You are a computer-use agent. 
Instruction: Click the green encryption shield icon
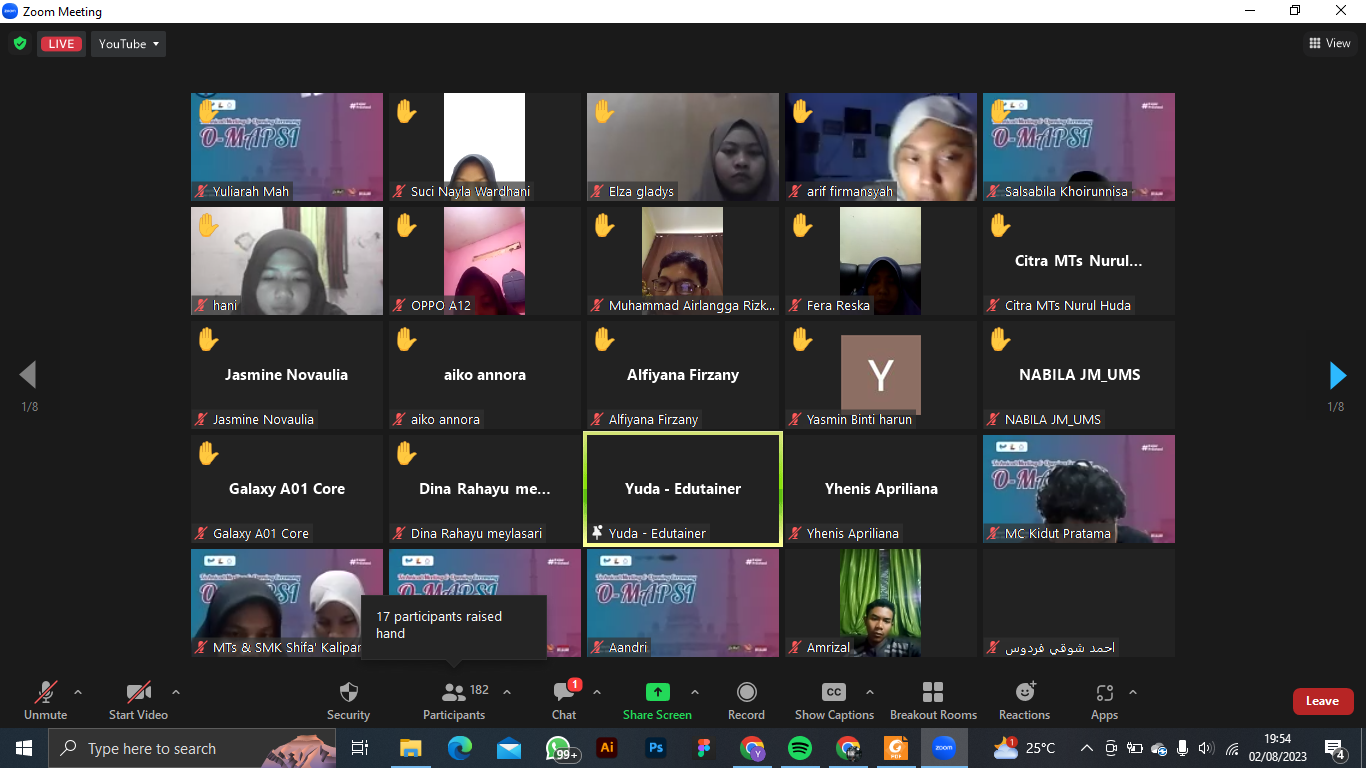(20, 44)
